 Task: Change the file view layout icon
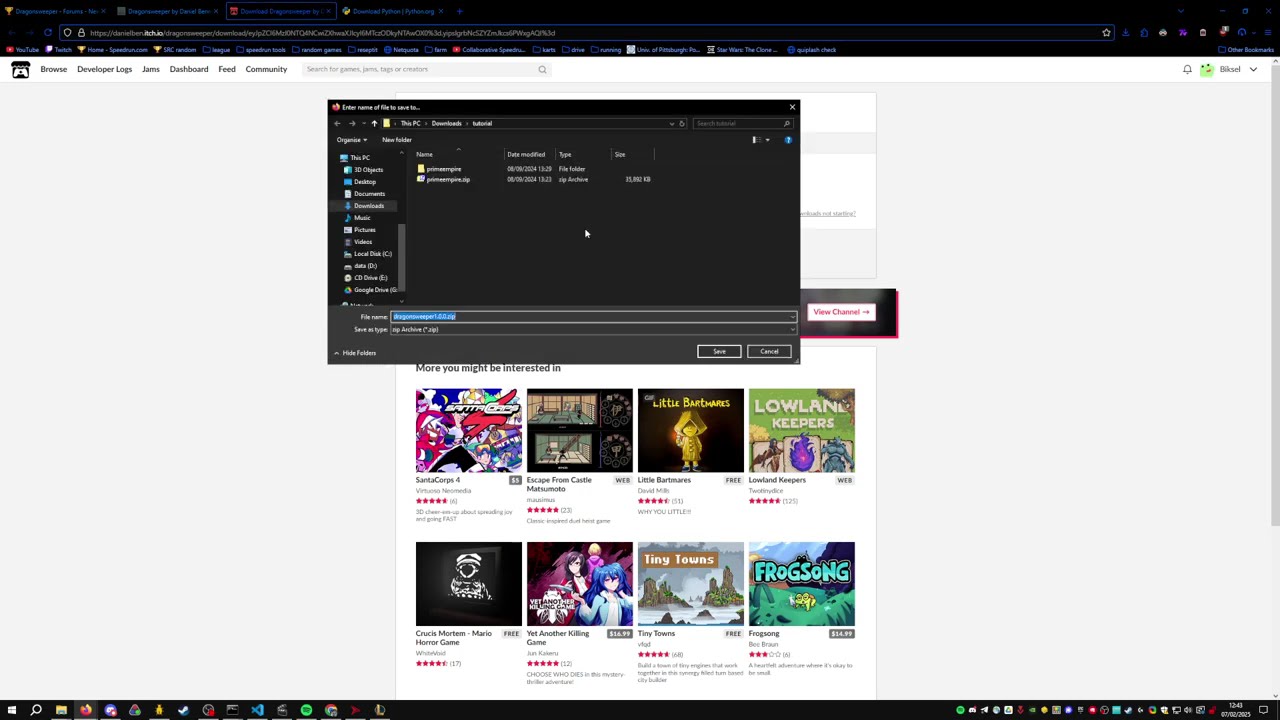point(756,140)
